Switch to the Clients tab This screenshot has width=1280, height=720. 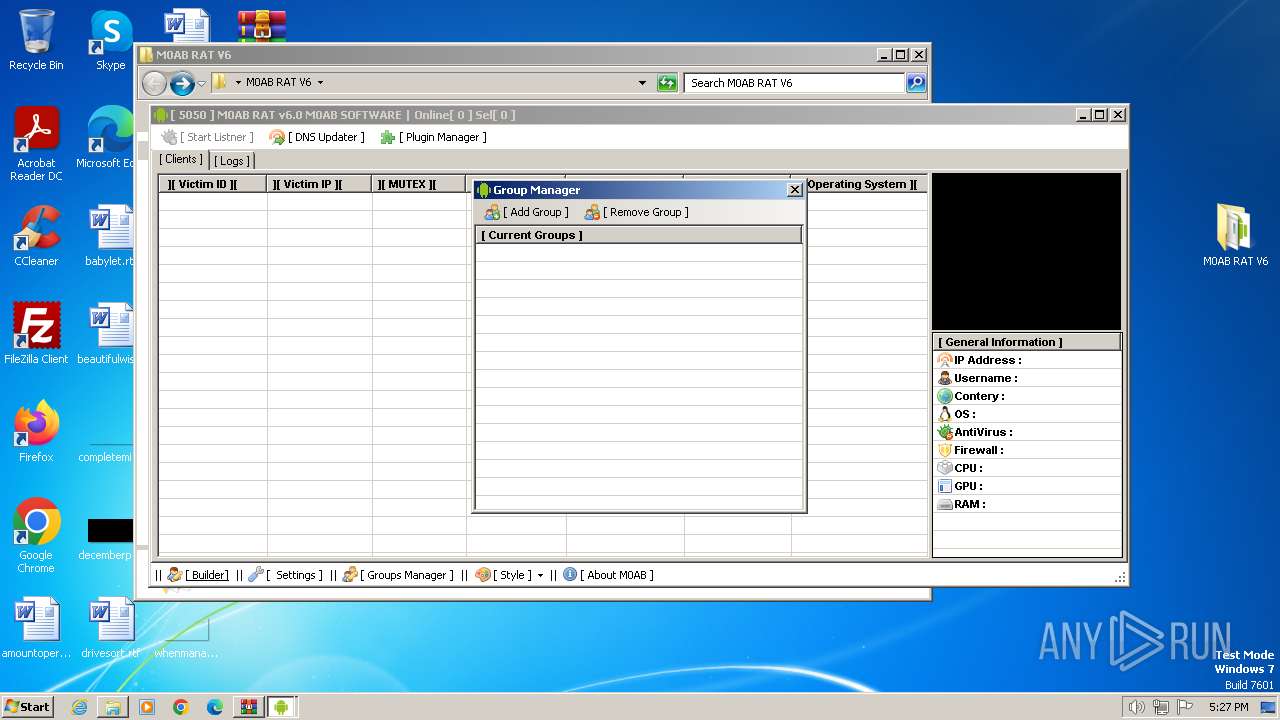[181, 159]
